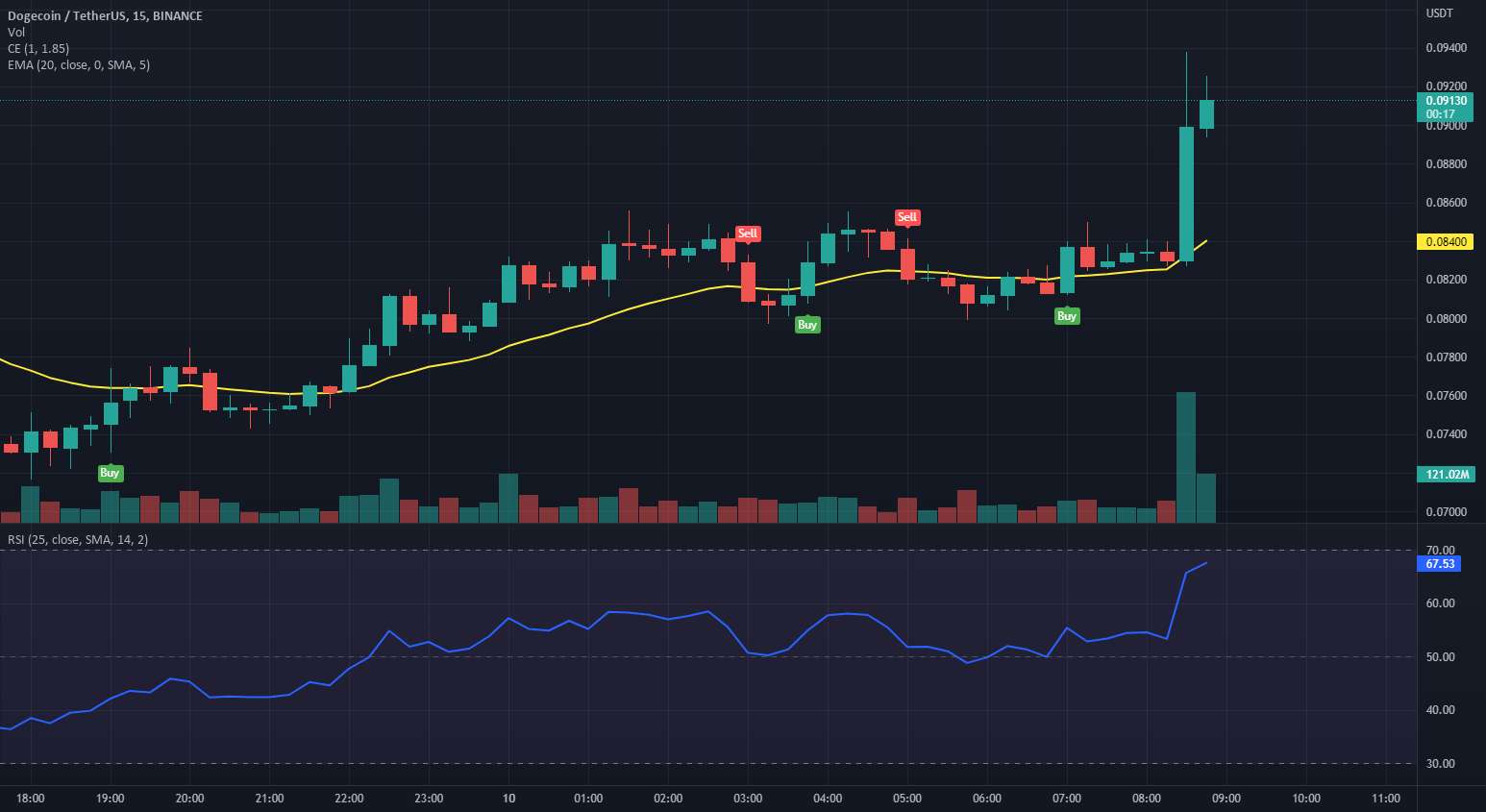The image size is (1486, 812).
Task: Click the 0.08200 price axis label
Action: (1446, 280)
